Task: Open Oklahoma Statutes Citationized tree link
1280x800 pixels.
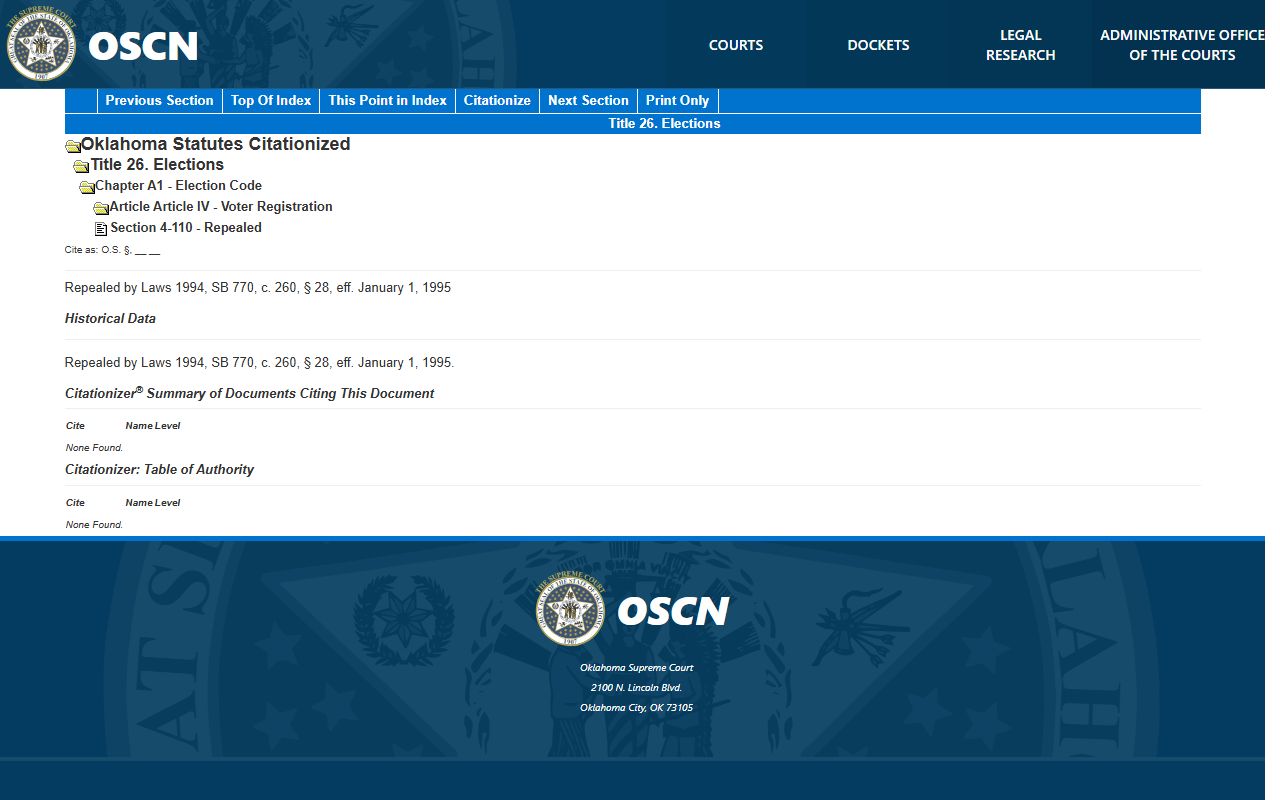Action: [216, 144]
